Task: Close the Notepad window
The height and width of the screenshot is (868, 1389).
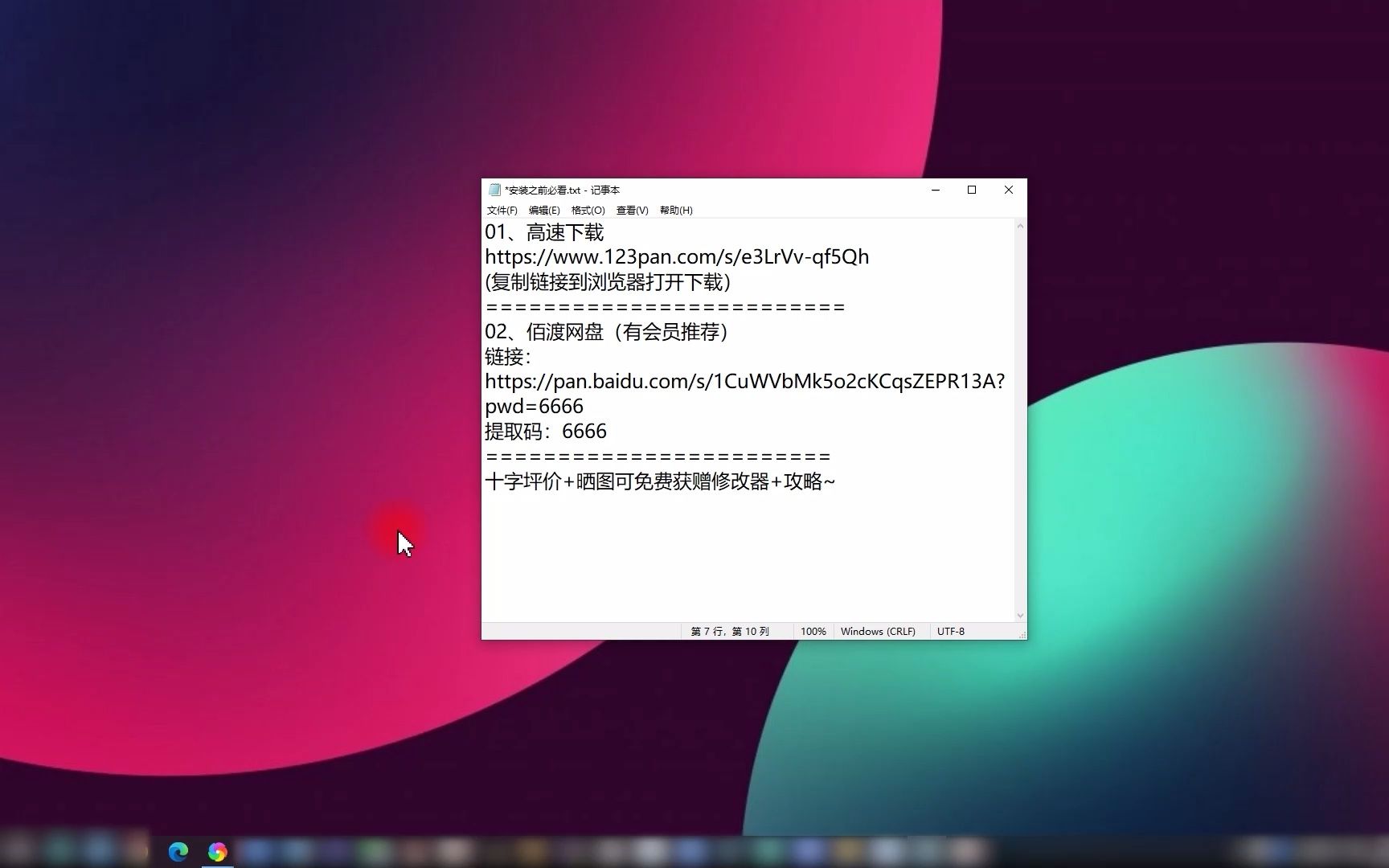Action: point(1009,190)
